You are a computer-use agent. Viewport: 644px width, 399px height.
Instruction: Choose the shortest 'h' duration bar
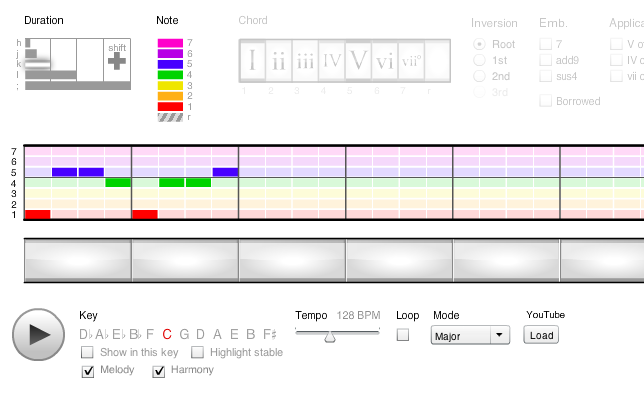(x=28, y=43)
